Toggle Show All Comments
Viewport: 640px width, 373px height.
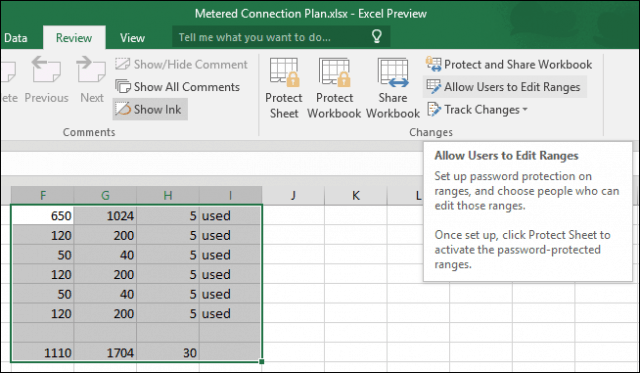coord(178,87)
